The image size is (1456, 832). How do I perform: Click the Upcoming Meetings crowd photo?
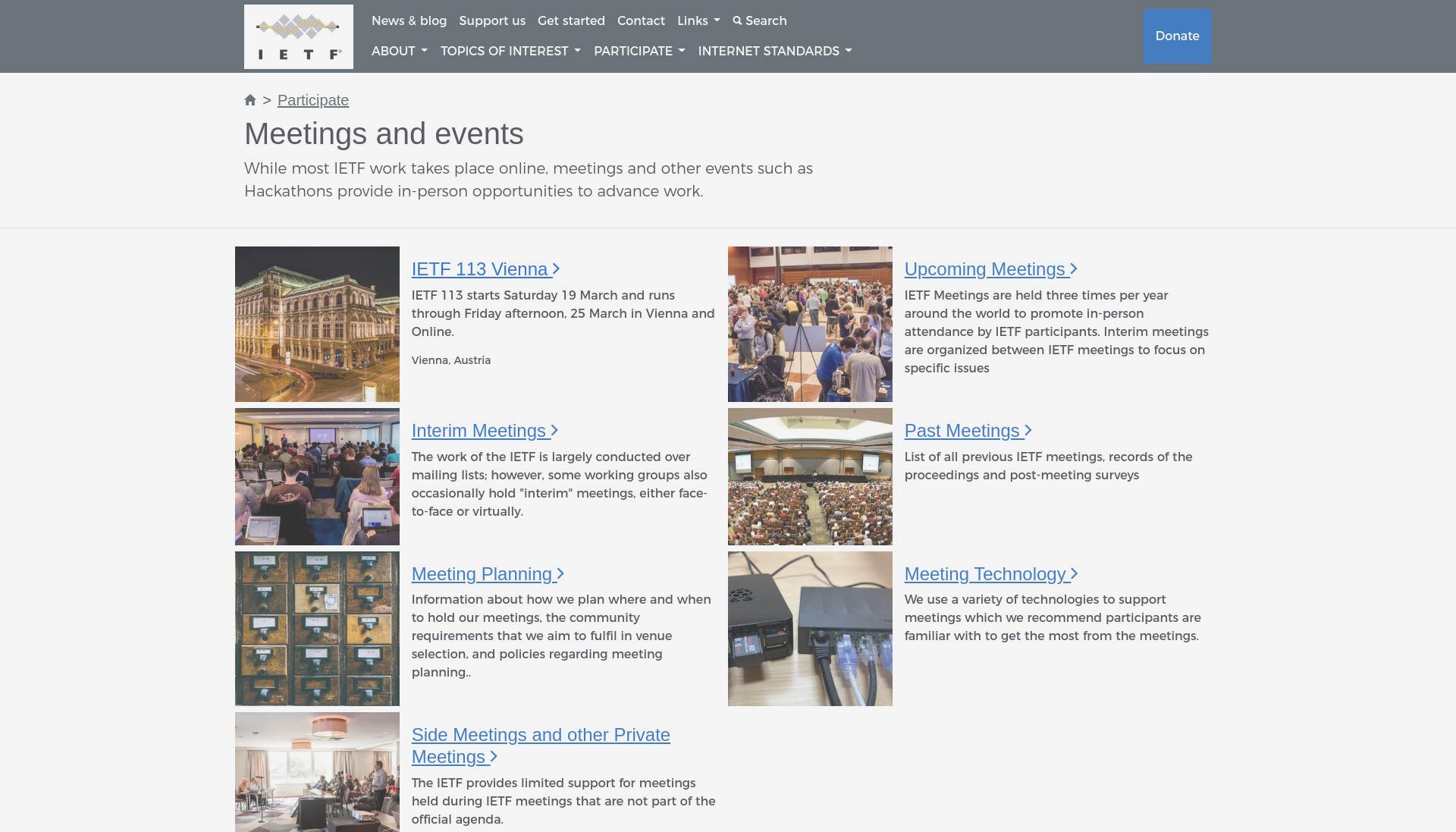810,324
